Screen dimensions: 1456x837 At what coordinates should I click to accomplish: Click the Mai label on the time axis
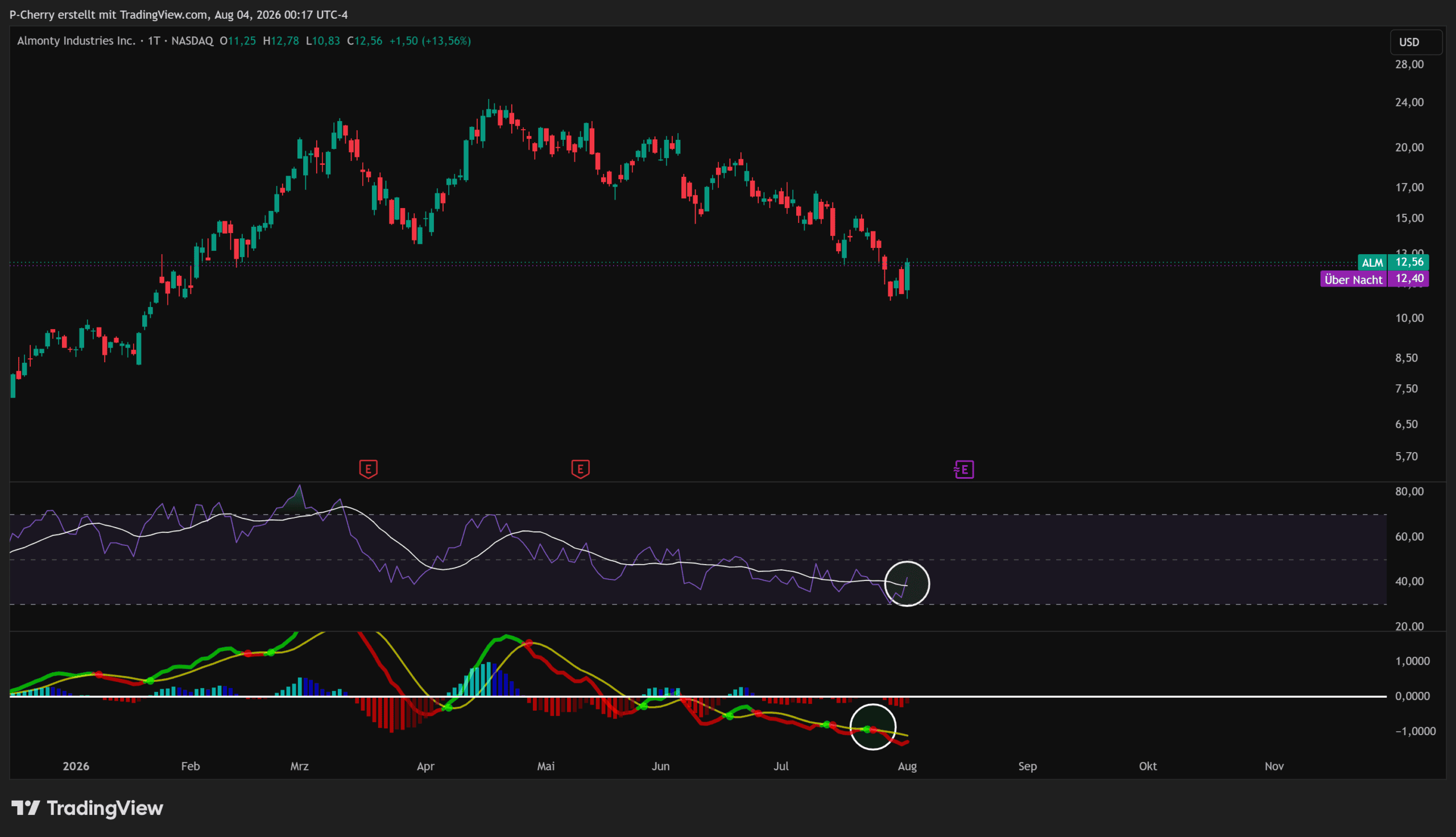(545, 766)
